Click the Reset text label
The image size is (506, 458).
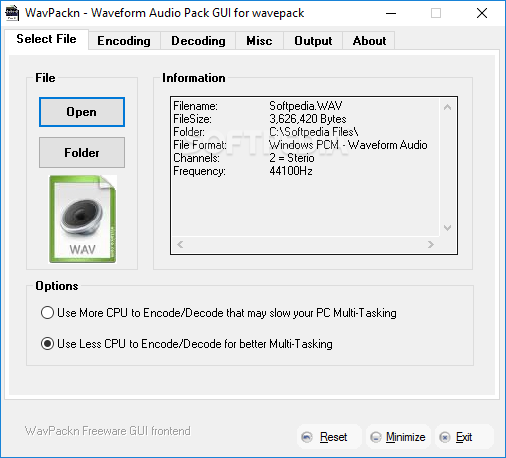(333, 437)
